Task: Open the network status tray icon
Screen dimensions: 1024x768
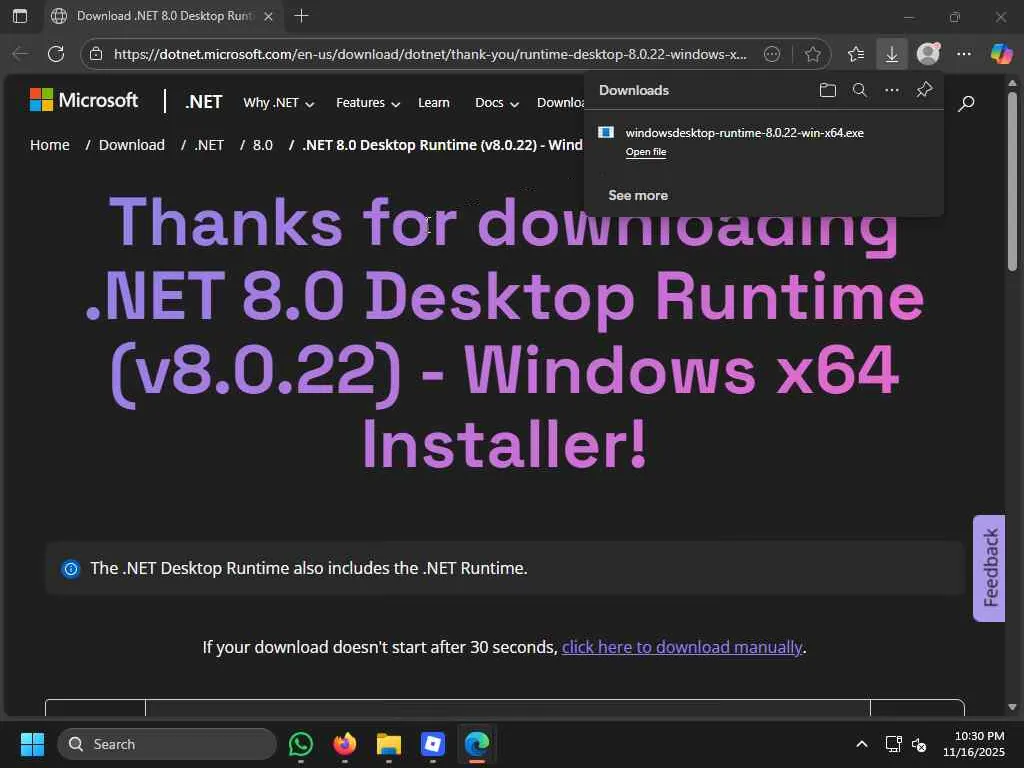Action: click(x=893, y=744)
